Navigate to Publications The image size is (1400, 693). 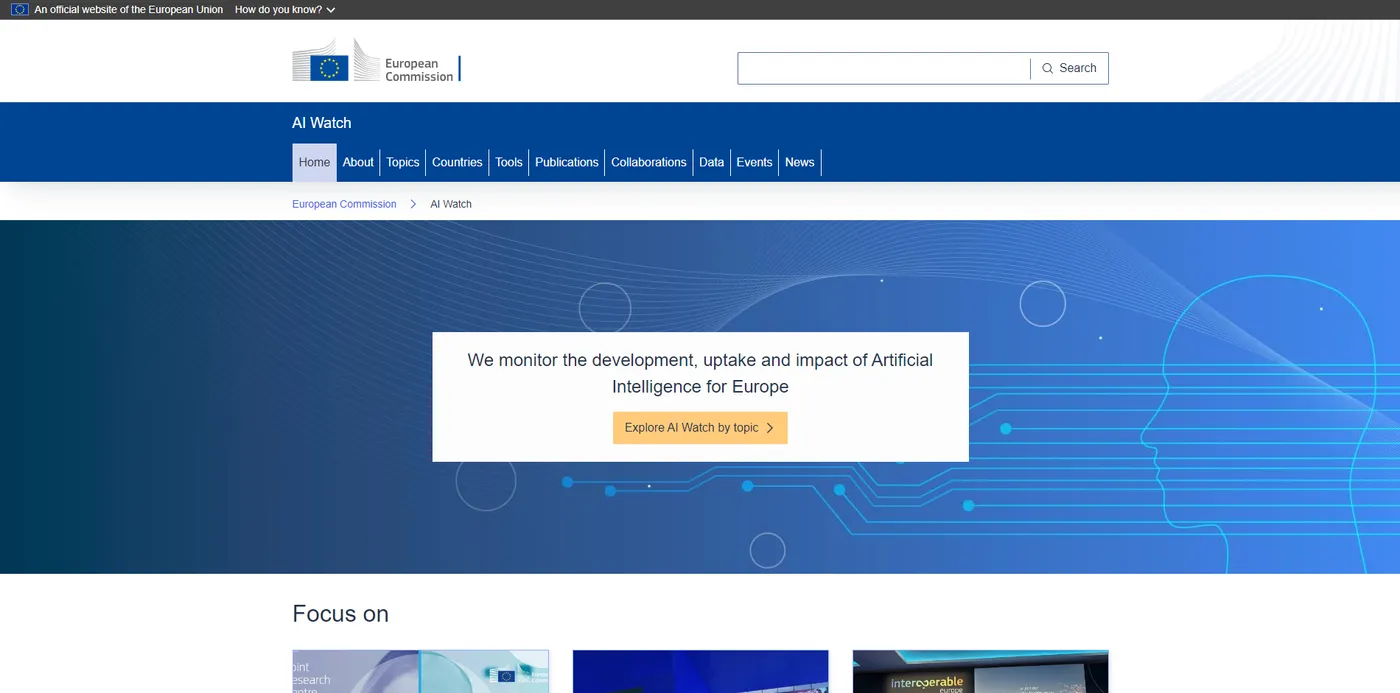[566, 162]
